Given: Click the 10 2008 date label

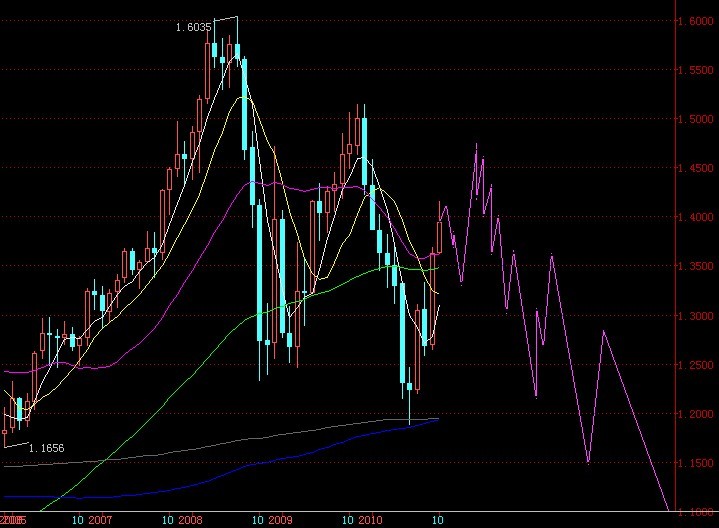Looking at the screenshot, I should (182, 520).
